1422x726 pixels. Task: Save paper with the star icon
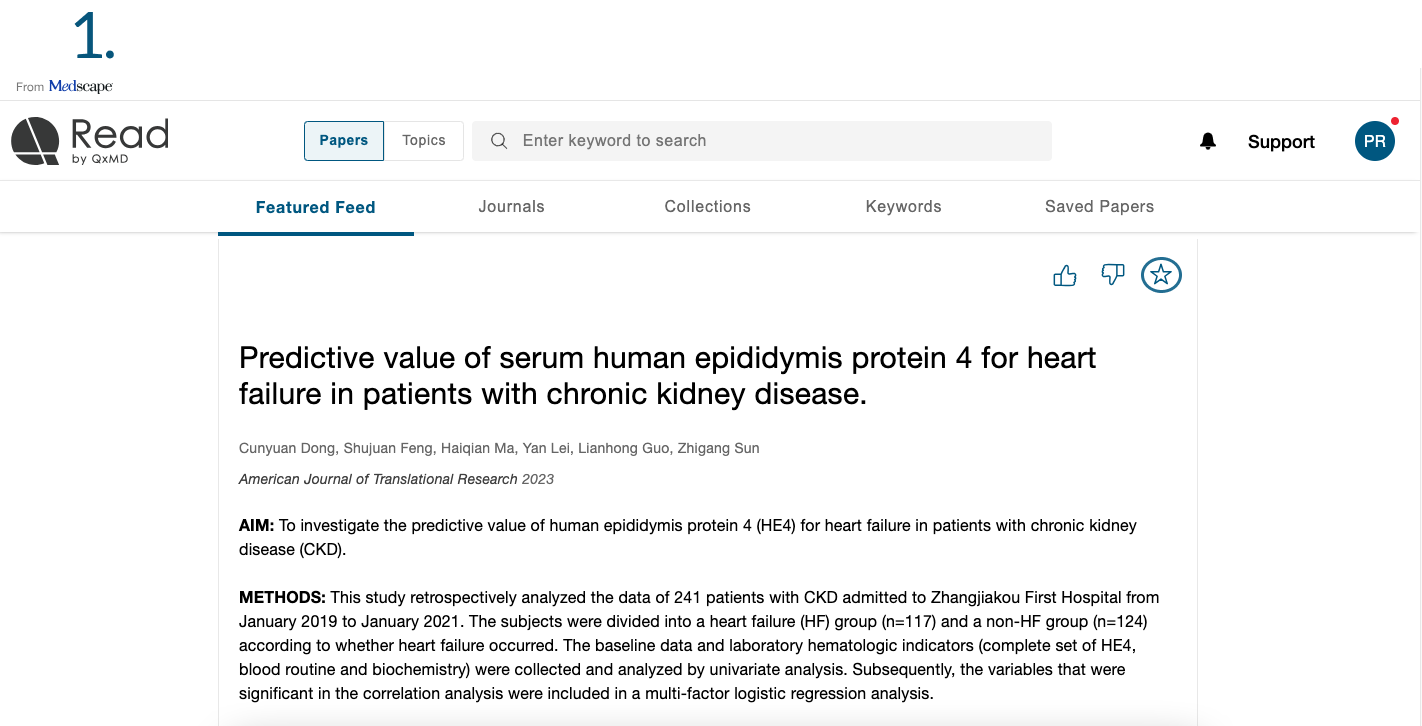1161,275
